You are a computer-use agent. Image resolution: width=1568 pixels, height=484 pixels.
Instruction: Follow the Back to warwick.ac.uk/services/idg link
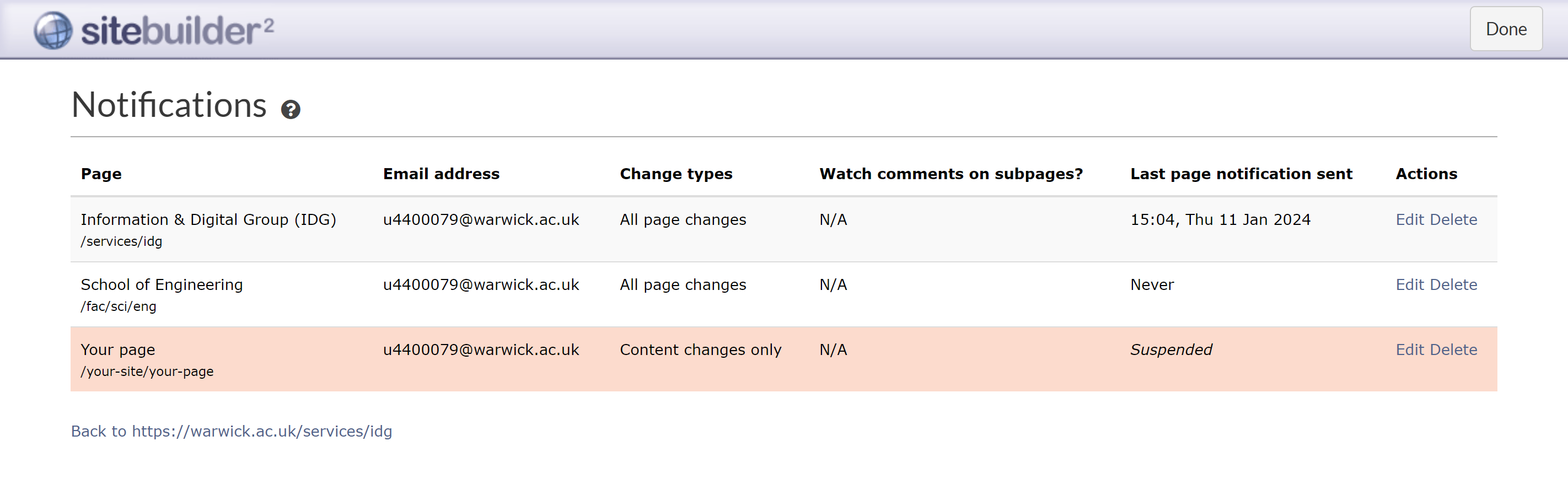[x=232, y=432]
